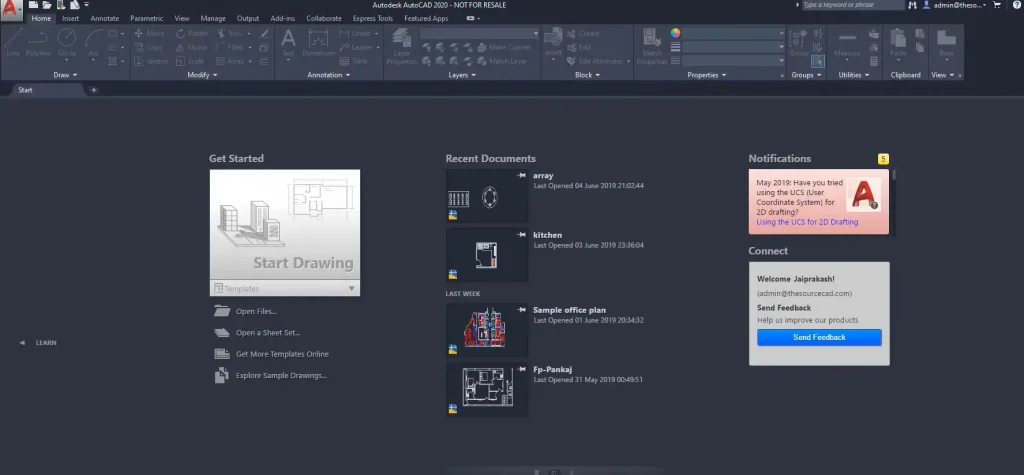Click the Send Feedback button
The width and height of the screenshot is (1024, 475).
(819, 337)
